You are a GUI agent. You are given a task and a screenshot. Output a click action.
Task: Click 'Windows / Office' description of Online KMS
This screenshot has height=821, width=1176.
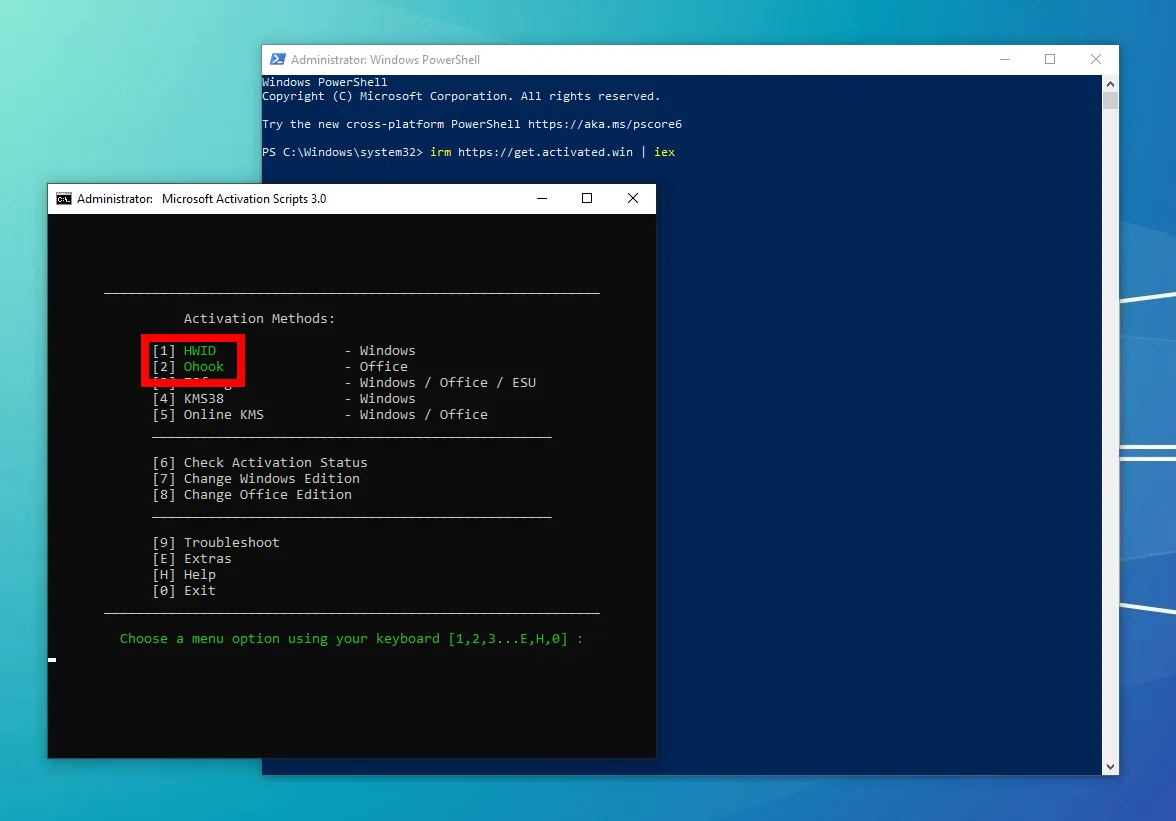click(424, 415)
